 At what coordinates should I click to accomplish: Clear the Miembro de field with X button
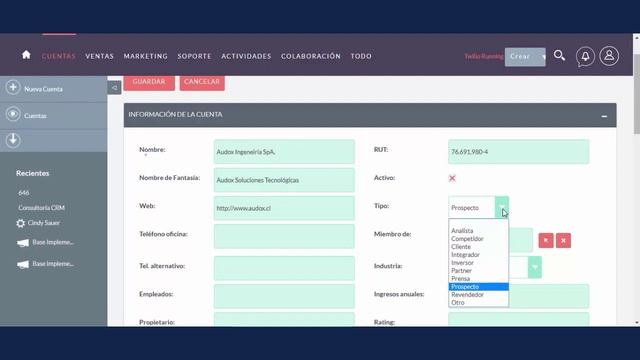point(563,241)
